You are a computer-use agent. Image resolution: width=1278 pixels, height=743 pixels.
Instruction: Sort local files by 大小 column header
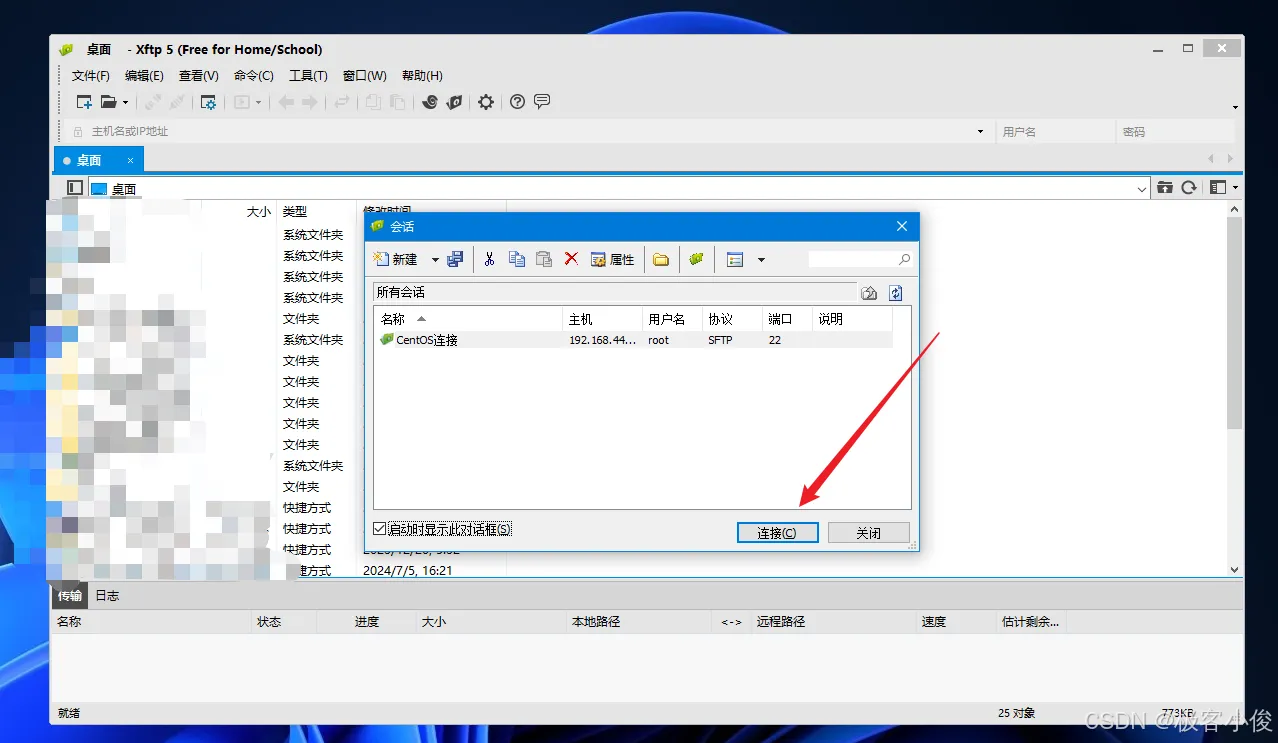click(239, 212)
